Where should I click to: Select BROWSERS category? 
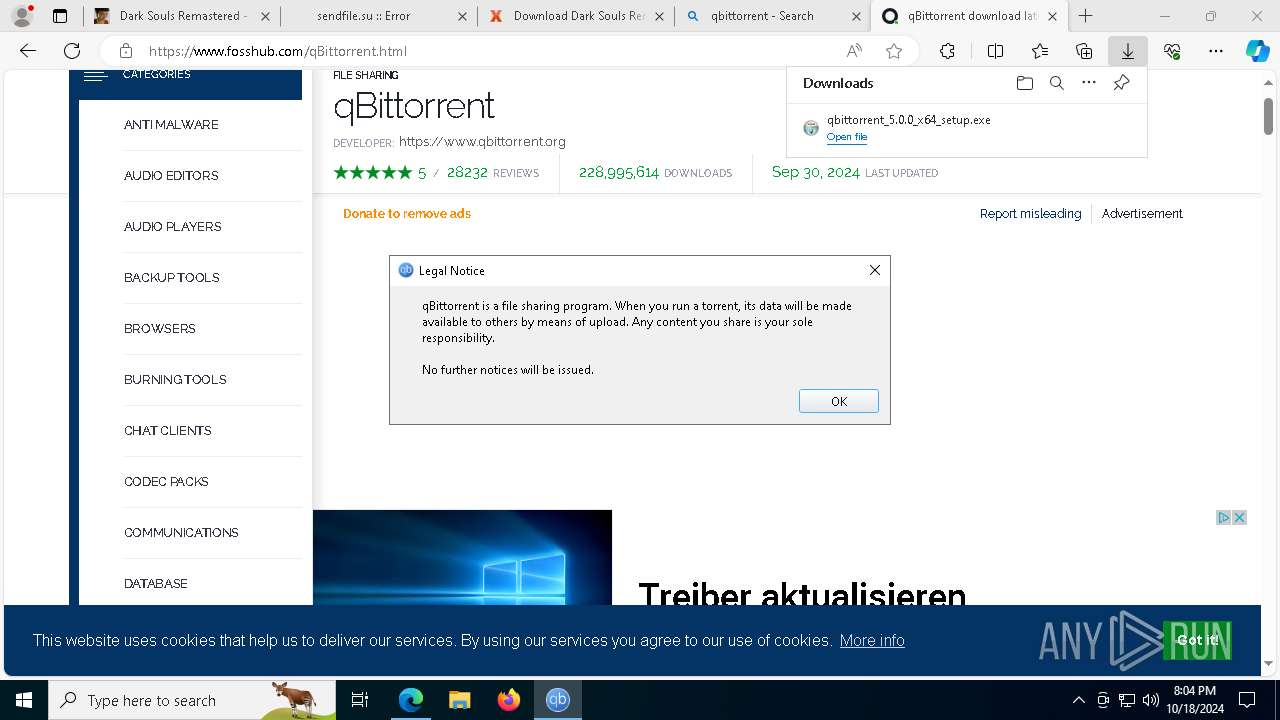(x=160, y=329)
